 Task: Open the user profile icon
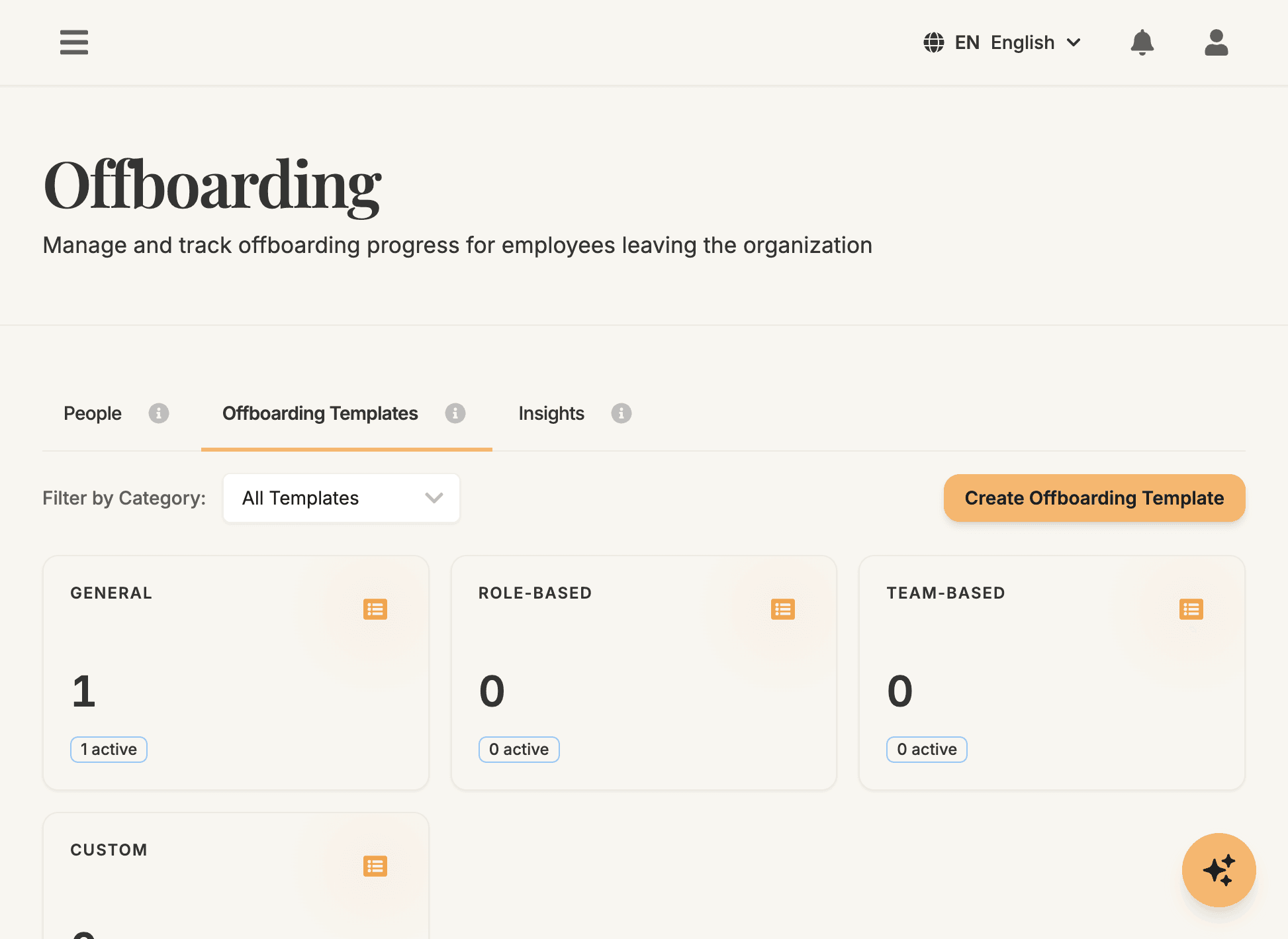(1216, 42)
